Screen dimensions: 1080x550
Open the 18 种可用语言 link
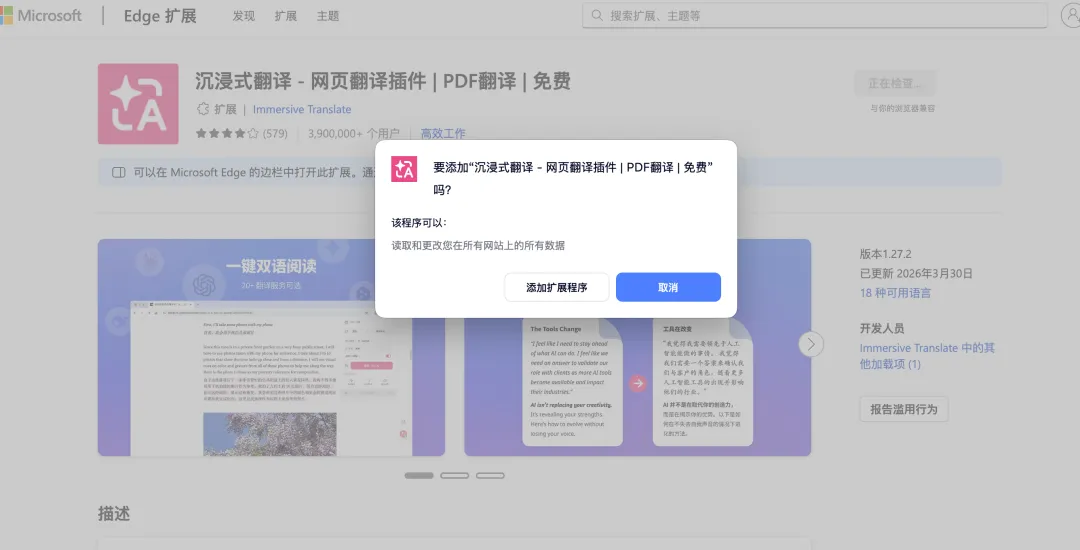coord(895,293)
